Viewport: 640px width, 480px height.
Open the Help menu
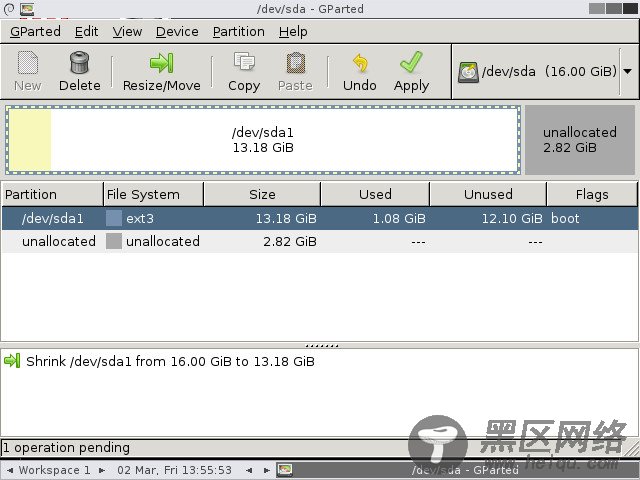[293, 31]
